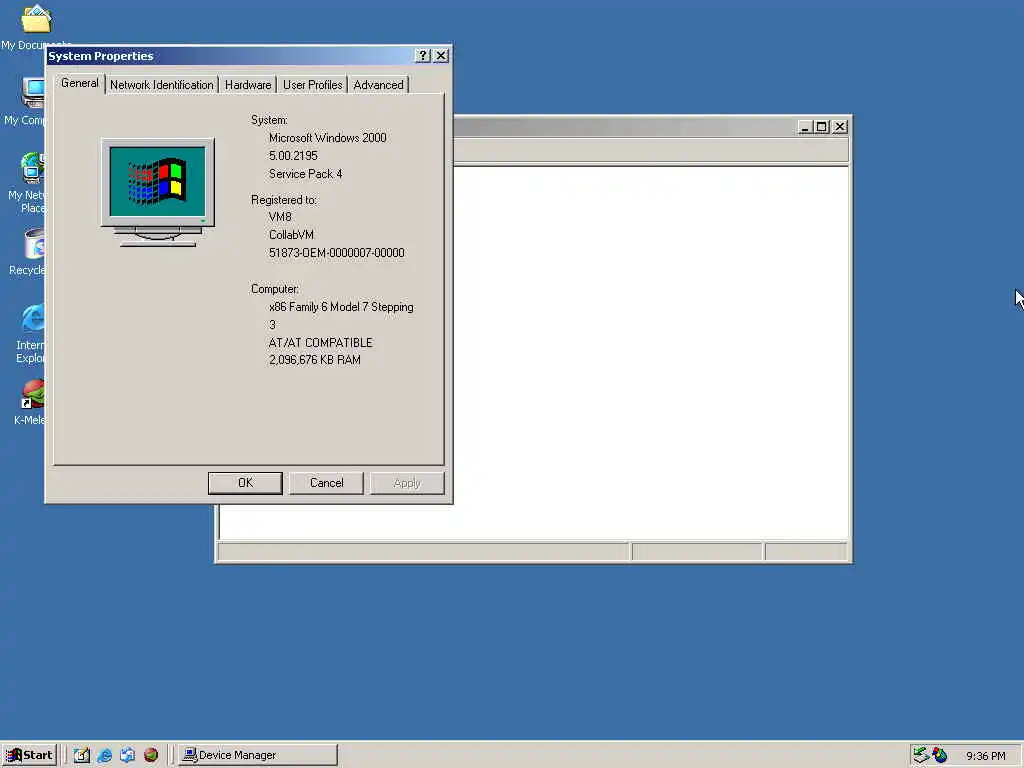Maximize the Device Manager window
Screen dimensions: 1024x768
point(822,127)
